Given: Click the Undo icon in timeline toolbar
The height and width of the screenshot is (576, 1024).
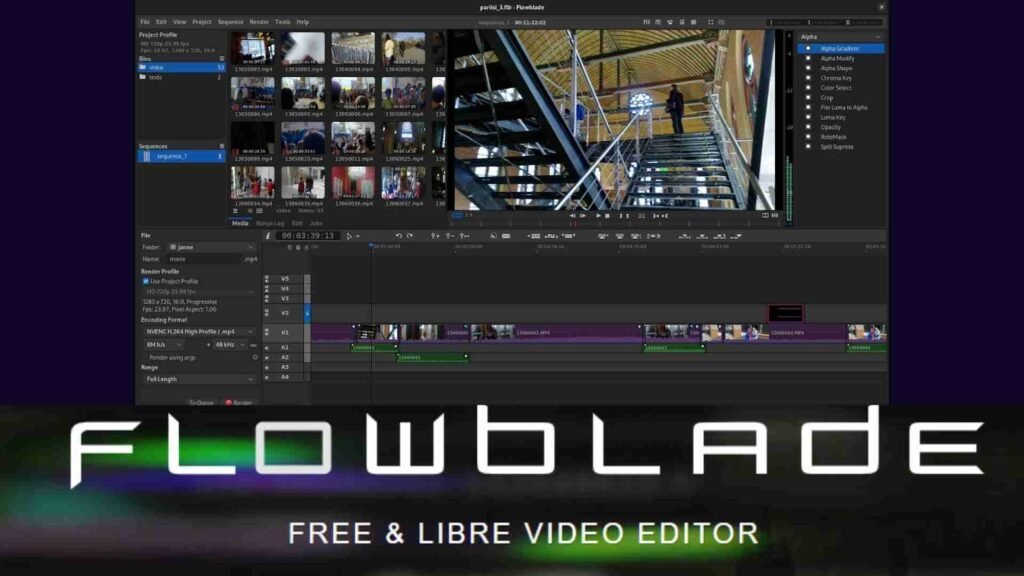Looking at the screenshot, I should pos(398,236).
